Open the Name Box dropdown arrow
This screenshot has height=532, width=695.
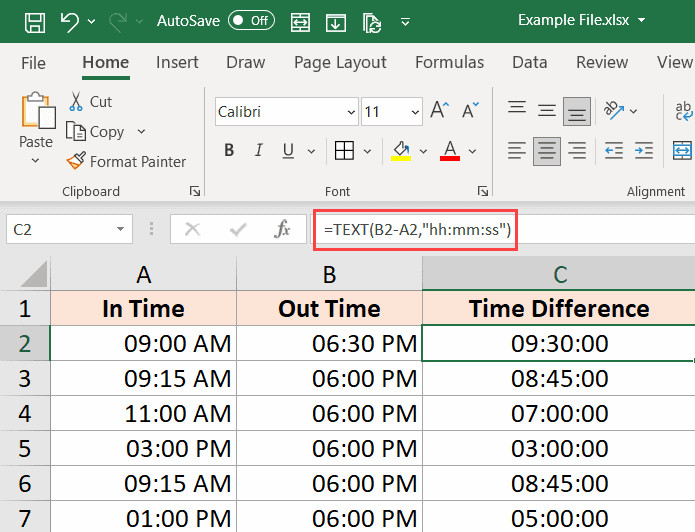[x=121, y=230]
